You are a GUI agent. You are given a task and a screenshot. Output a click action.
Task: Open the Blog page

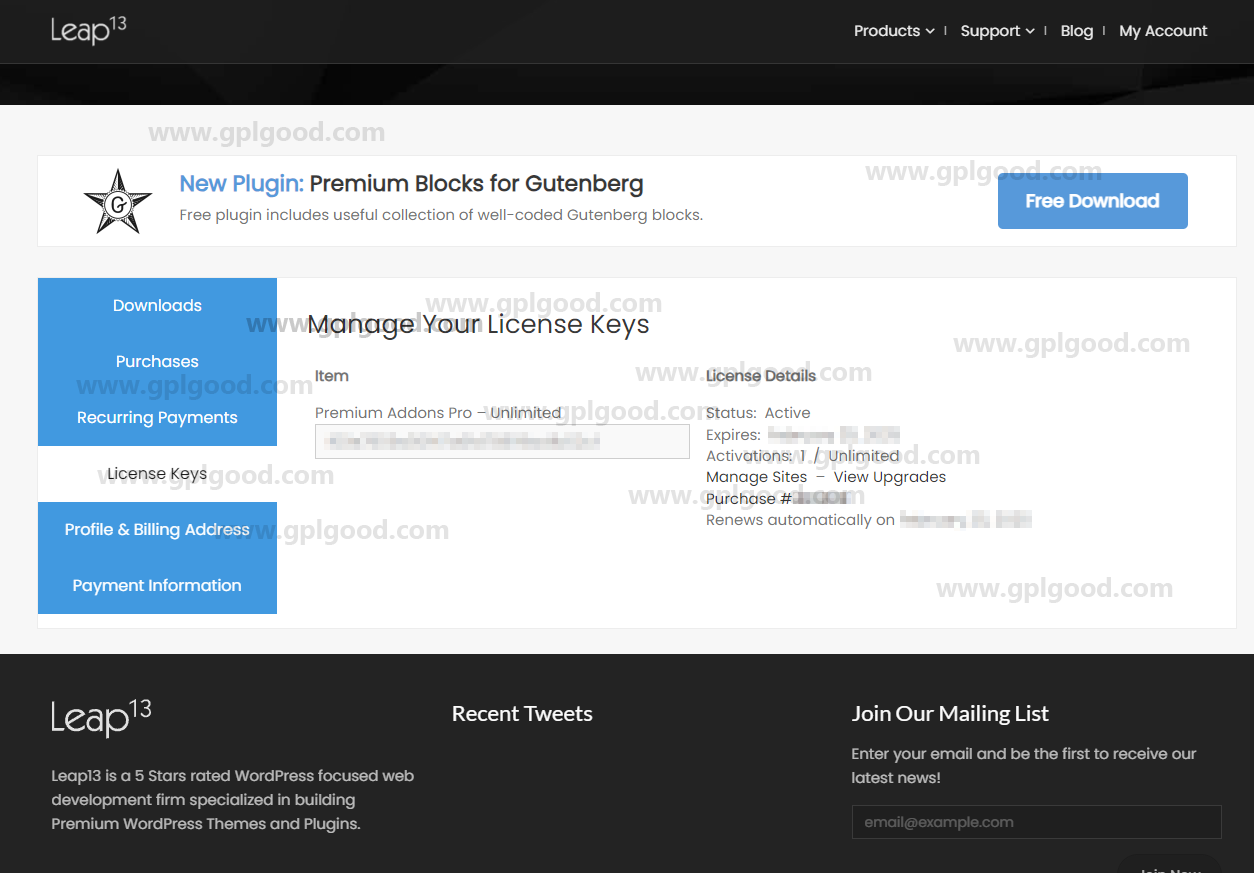point(1076,31)
